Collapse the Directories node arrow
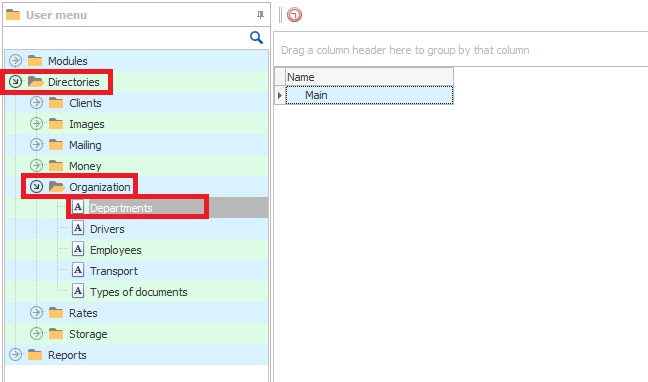This screenshot has width=648, height=382. point(15,82)
